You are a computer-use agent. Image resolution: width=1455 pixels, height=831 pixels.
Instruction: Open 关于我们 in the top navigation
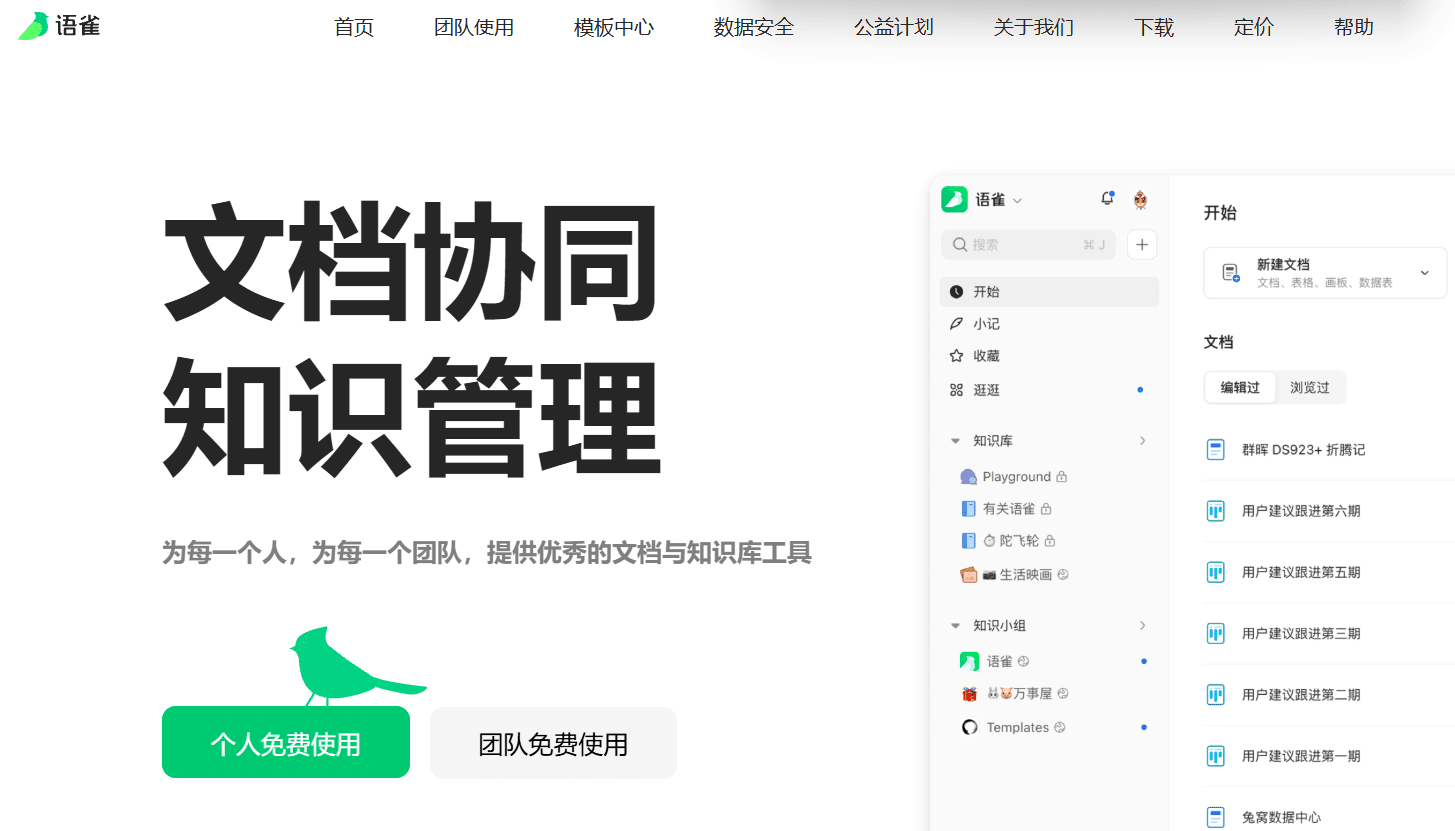[1034, 28]
